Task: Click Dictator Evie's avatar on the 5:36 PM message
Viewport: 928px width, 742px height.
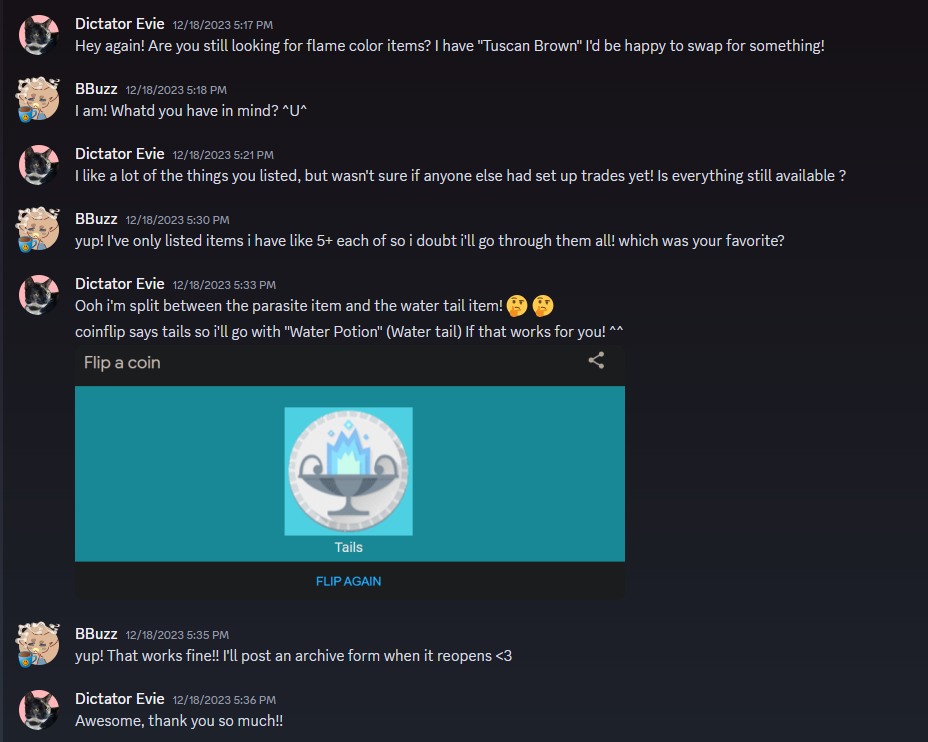Action: coord(39,709)
